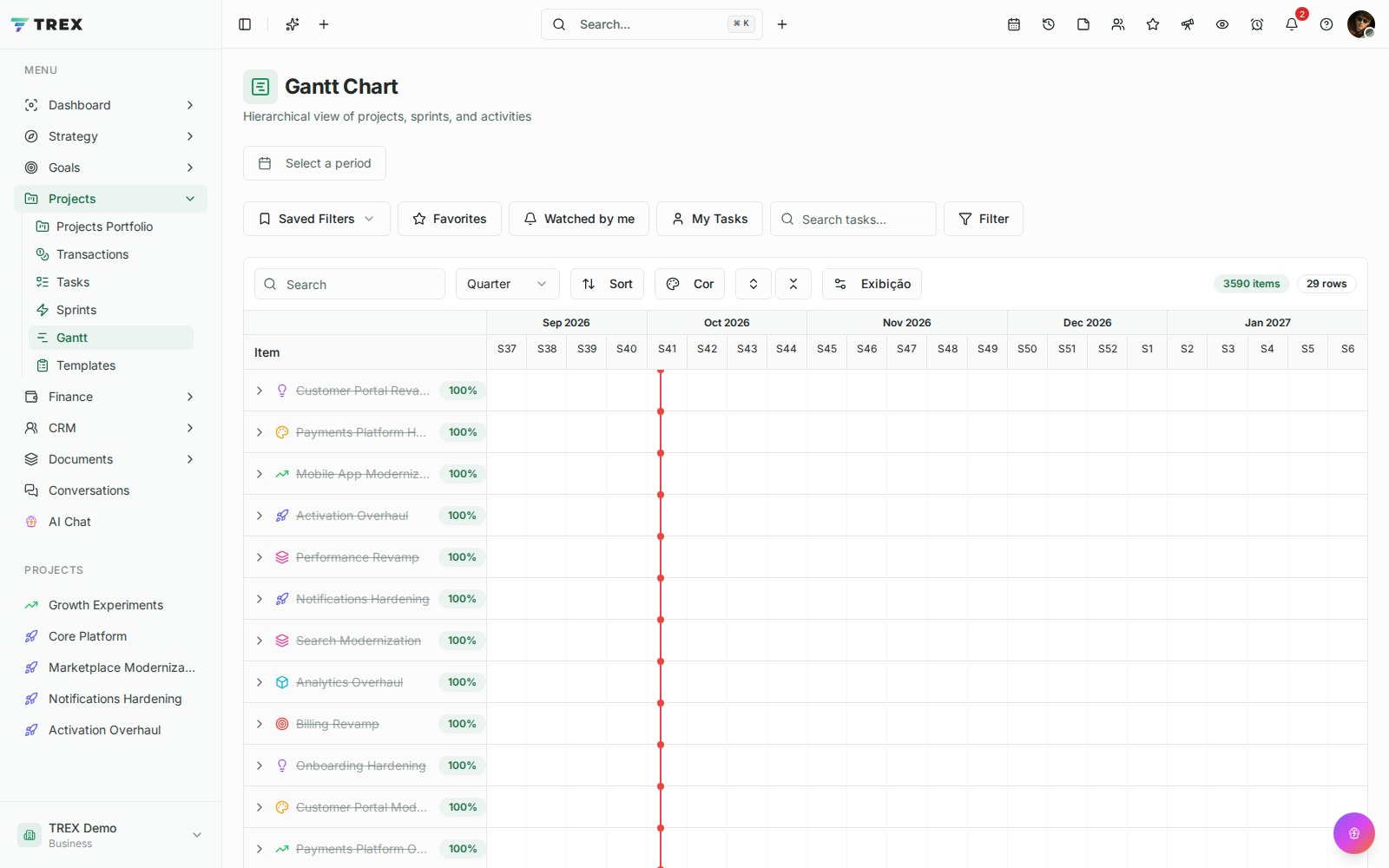Image resolution: width=1389 pixels, height=868 pixels.
Task: Open the Quarter scale dropdown
Action: [x=508, y=284]
